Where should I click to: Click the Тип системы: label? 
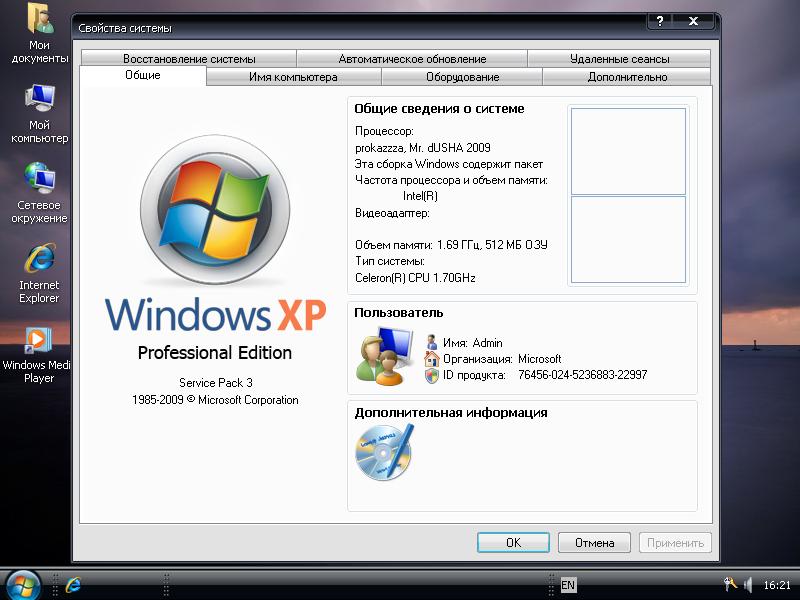[x=390, y=261]
